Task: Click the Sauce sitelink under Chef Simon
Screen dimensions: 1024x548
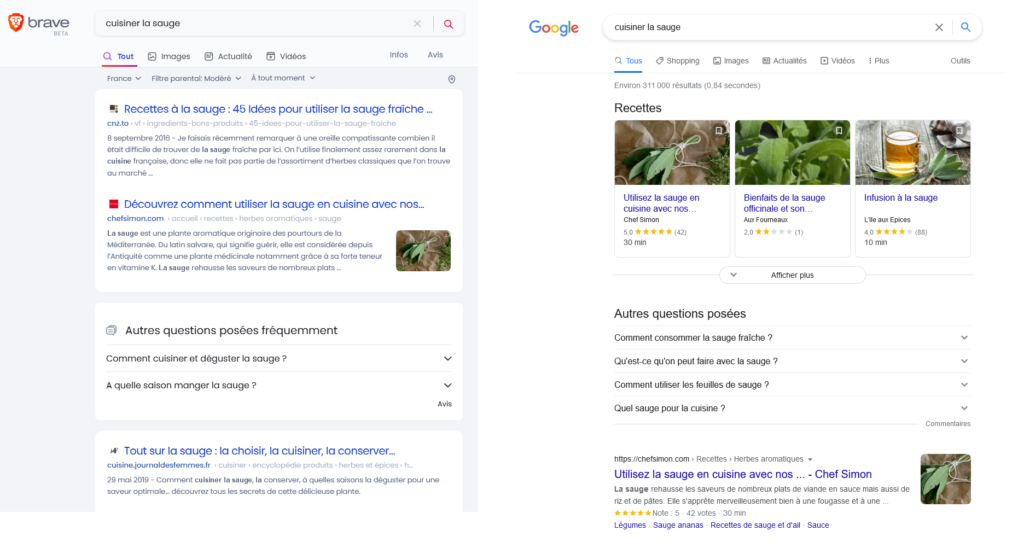Action: tap(818, 525)
